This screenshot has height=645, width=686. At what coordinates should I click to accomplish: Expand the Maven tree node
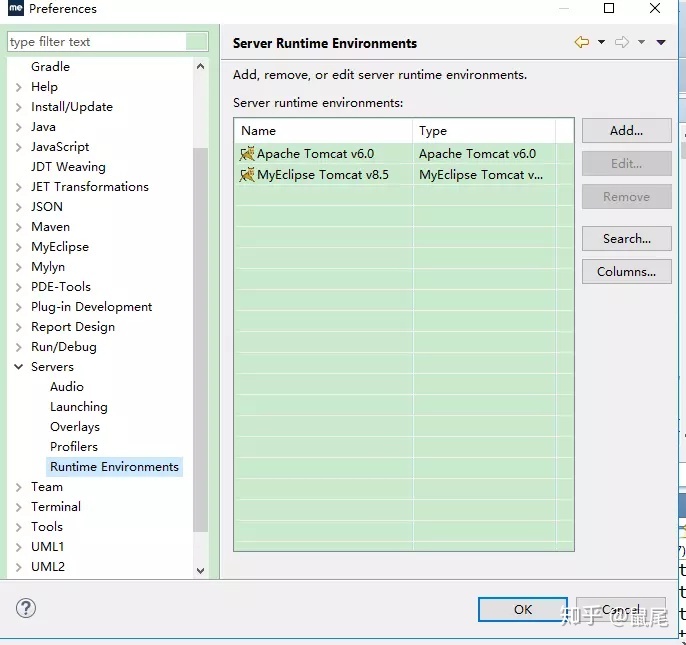click(x=18, y=227)
